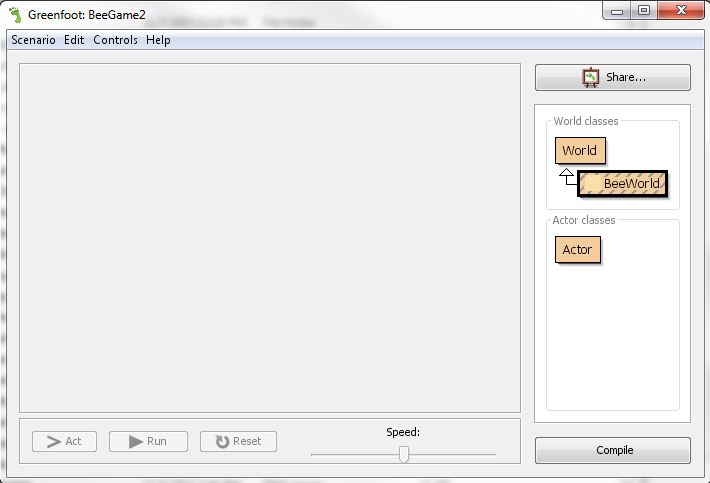Click the Greenfoot footprint icon in title bar
The image size is (710, 483).
coord(15,15)
